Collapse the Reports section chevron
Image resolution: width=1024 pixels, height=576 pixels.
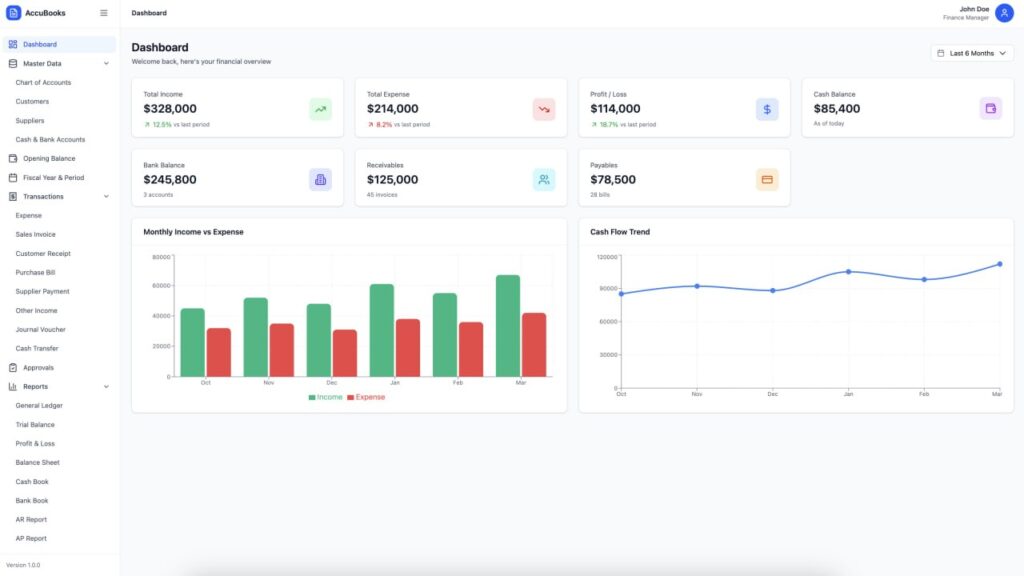(106, 387)
